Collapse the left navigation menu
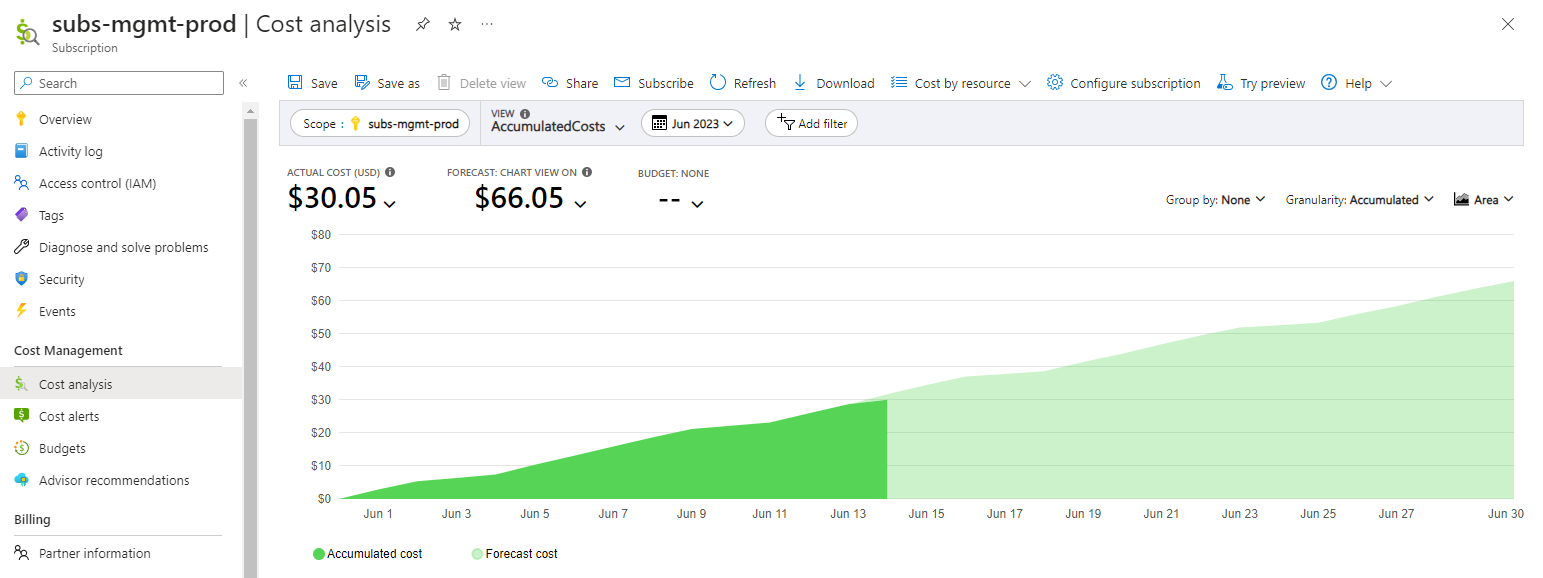The image size is (1543, 578). [243, 83]
